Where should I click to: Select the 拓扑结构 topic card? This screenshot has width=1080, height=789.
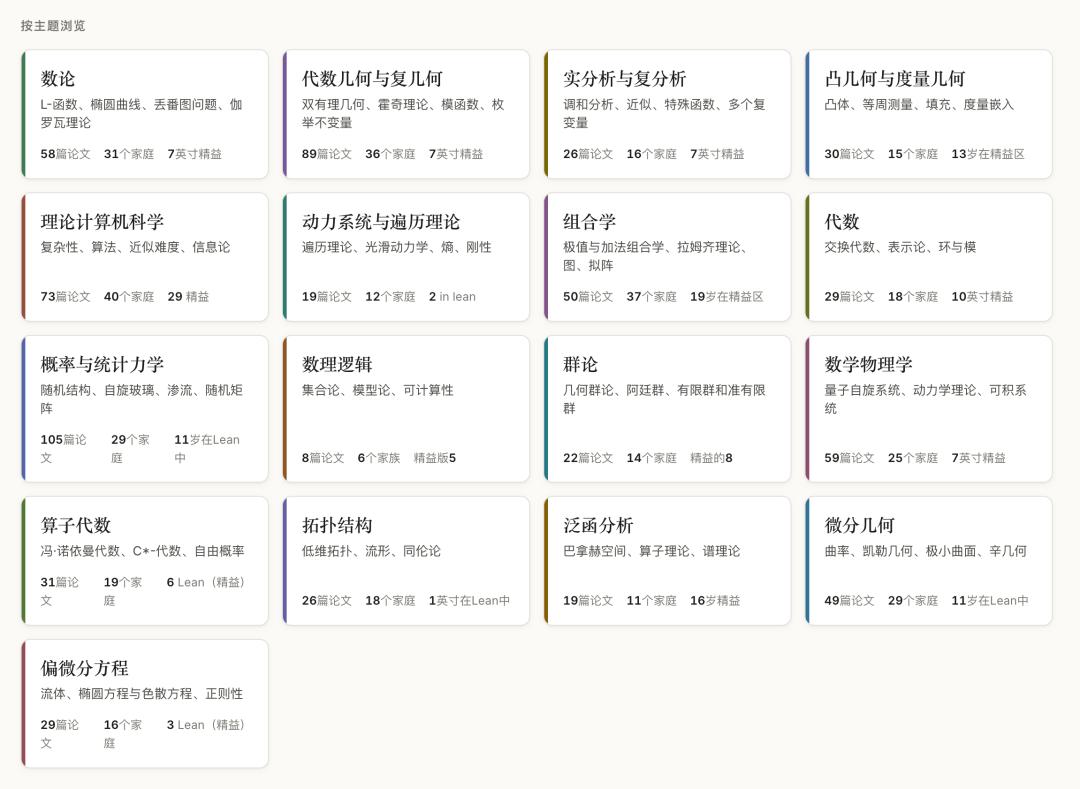[406, 560]
